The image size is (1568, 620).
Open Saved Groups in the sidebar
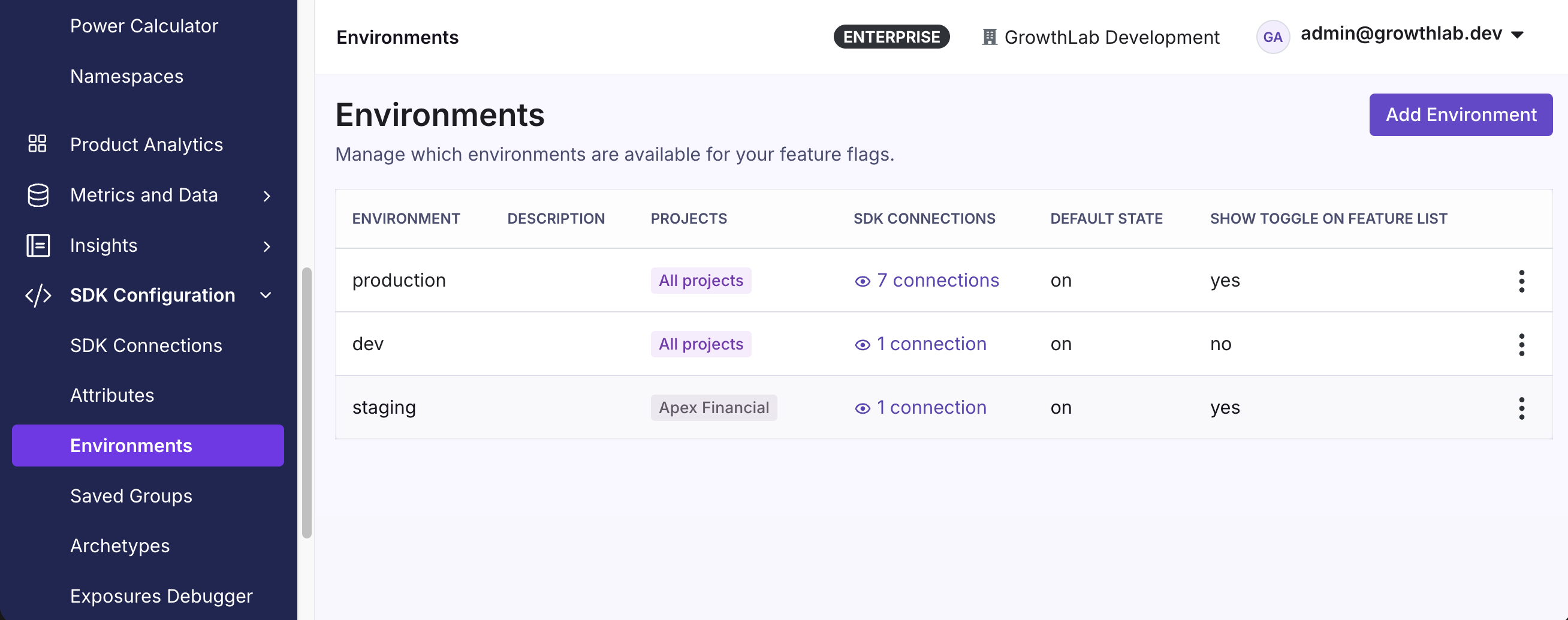coord(131,496)
